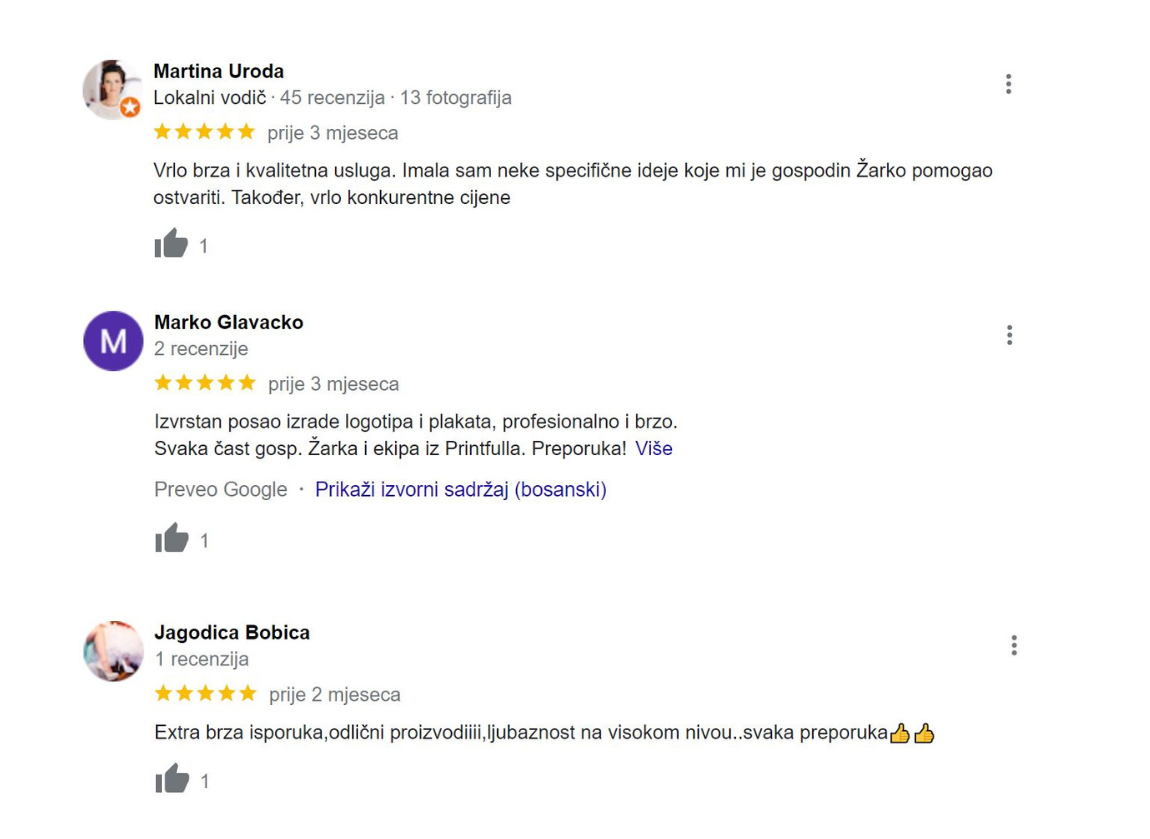The image size is (1150, 839).
Task: Open options menu for Martina Uroda's review
Action: pyautogui.click(x=1008, y=84)
